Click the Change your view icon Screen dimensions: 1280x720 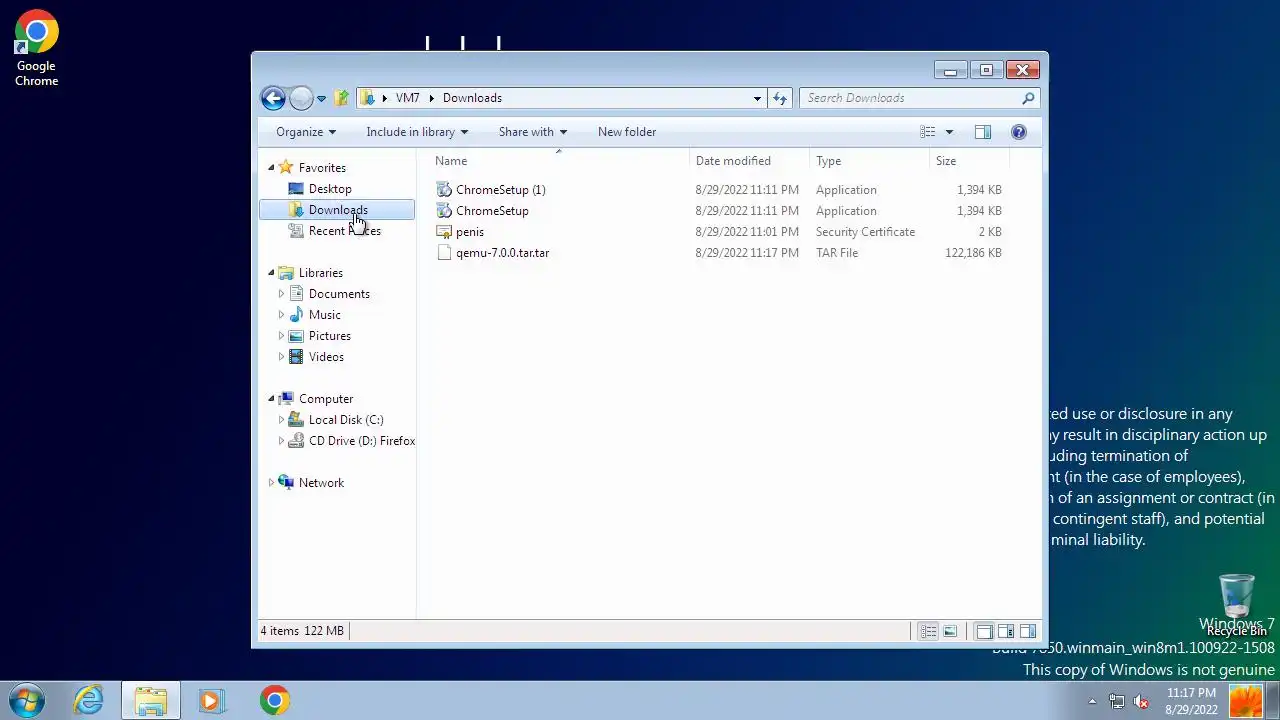pos(928,132)
